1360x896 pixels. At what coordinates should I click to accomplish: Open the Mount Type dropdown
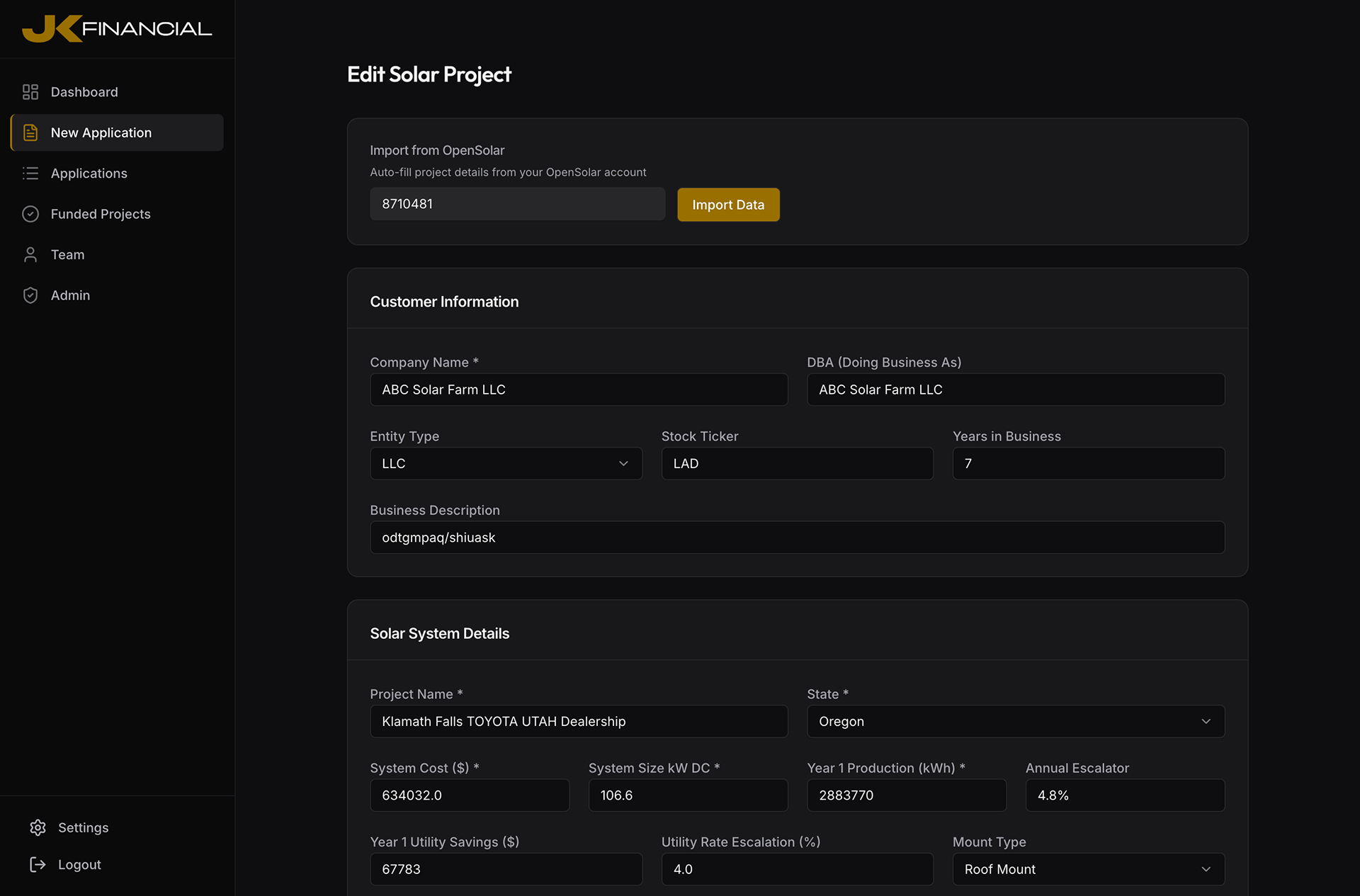click(1088, 869)
